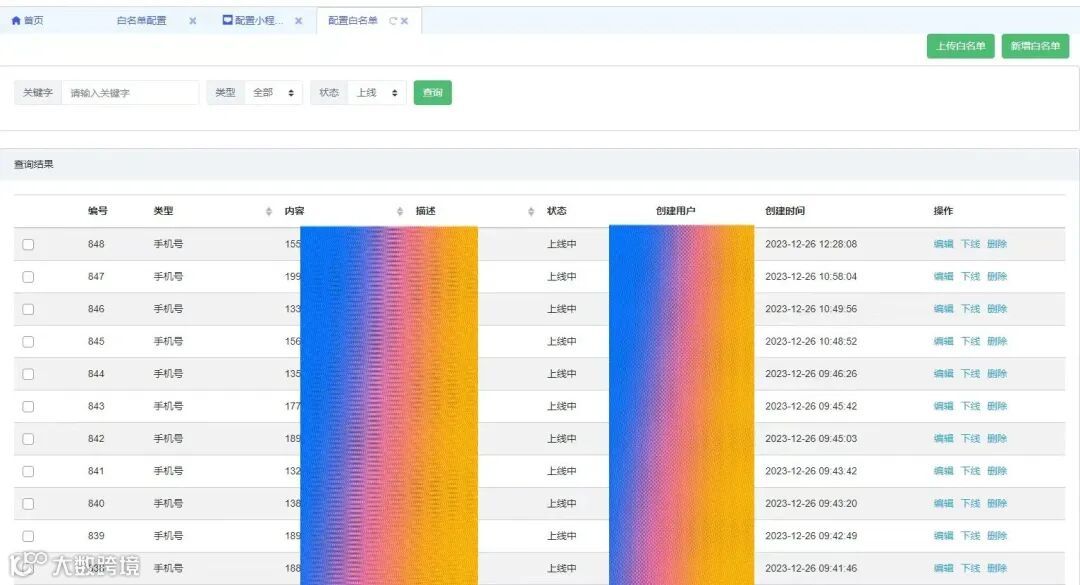Image resolution: width=1080 pixels, height=585 pixels.
Task: Take row 842 offline via 下线
Action: 970,438
